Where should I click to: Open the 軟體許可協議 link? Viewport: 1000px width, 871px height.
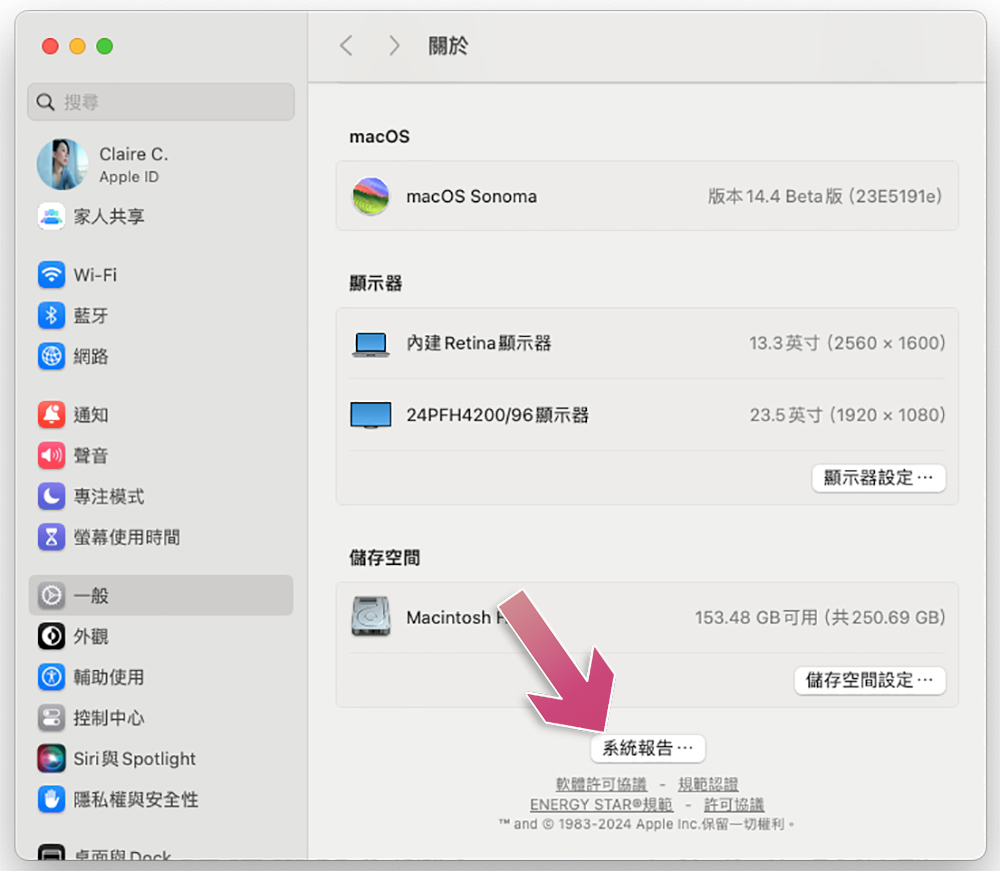click(601, 784)
